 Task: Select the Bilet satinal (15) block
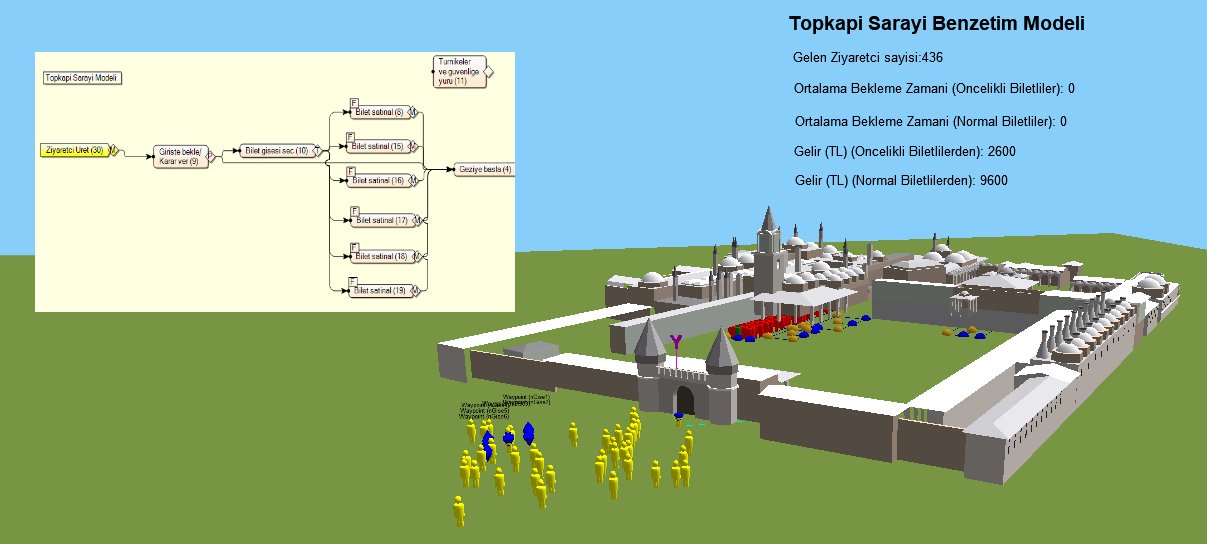coord(378,146)
